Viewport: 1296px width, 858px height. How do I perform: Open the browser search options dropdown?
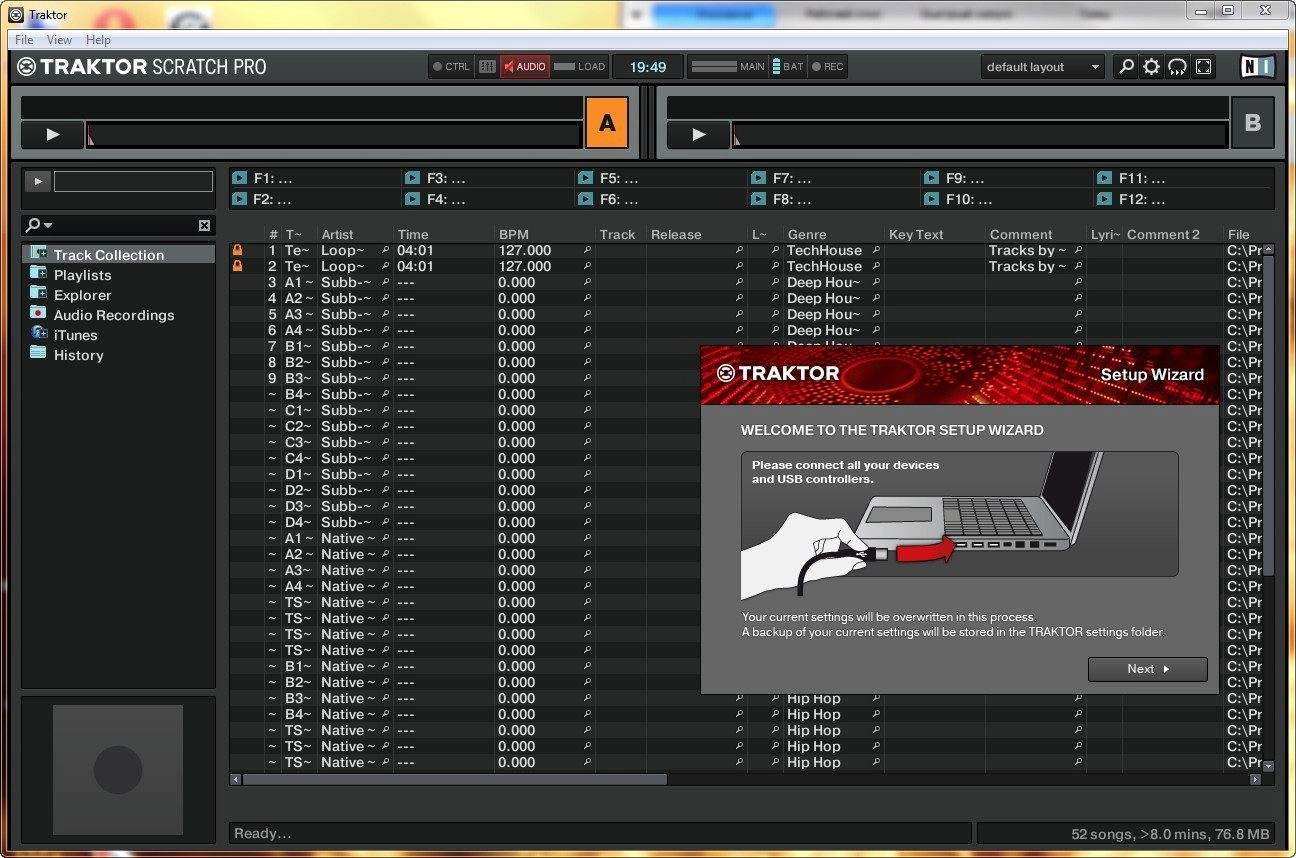39,225
